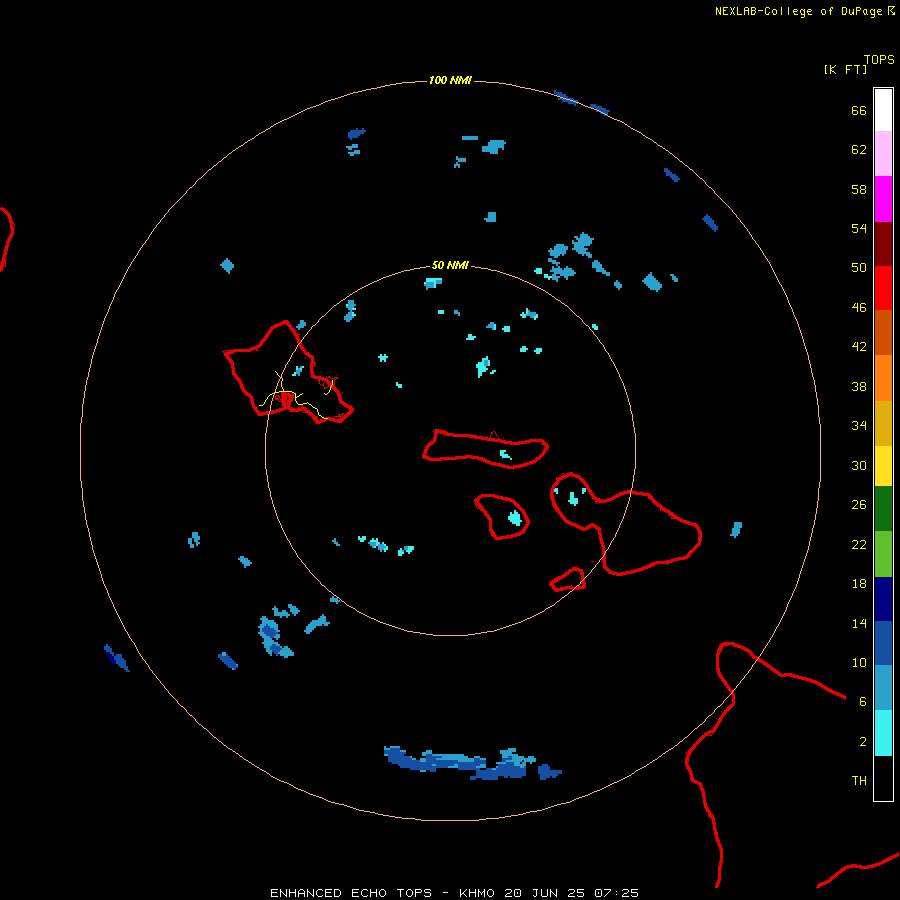The width and height of the screenshot is (900, 900).
Task: Pick the dark red legend swatch
Action: pos(883,243)
